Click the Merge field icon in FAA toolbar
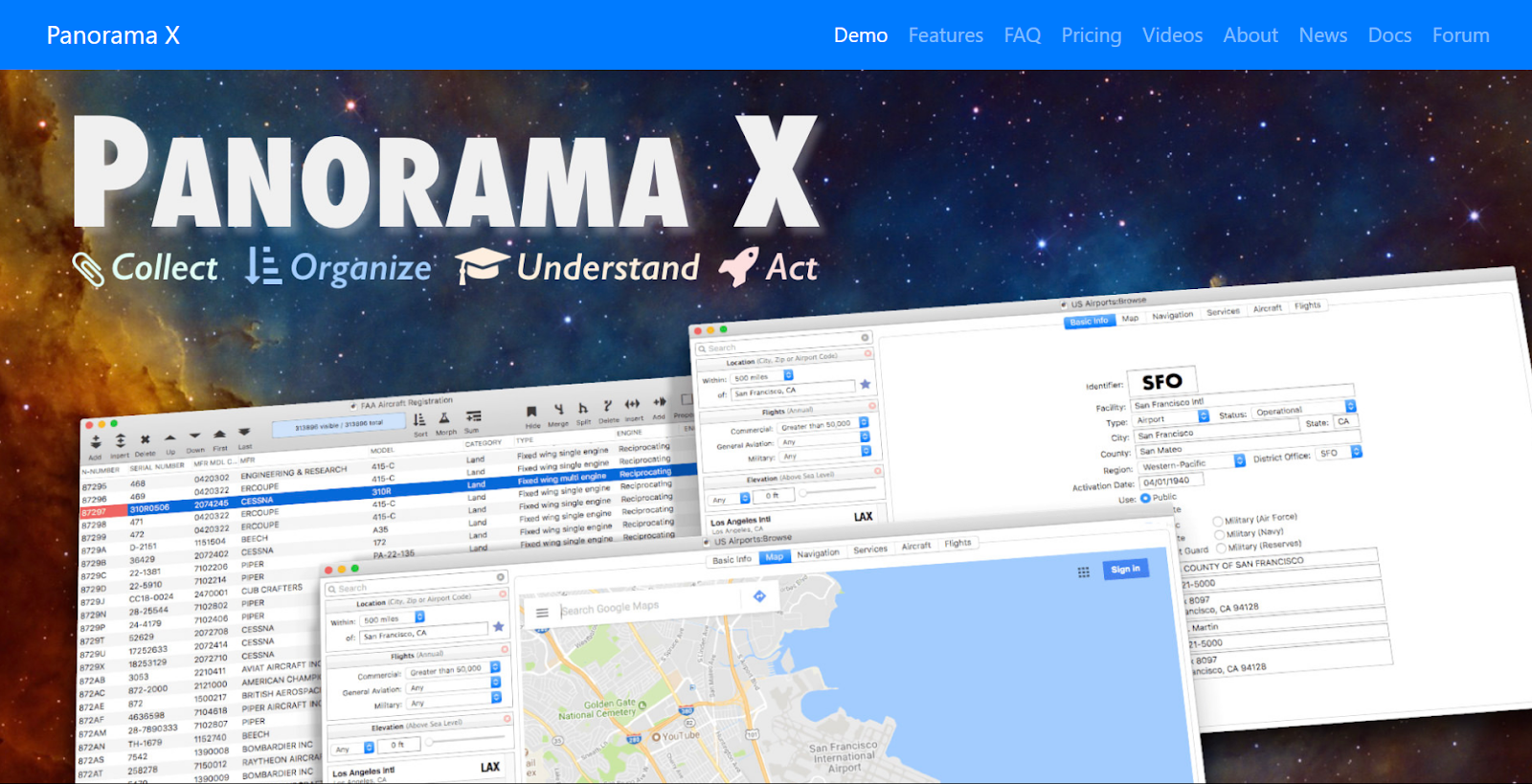1532x784 pixels. (558, 410)
